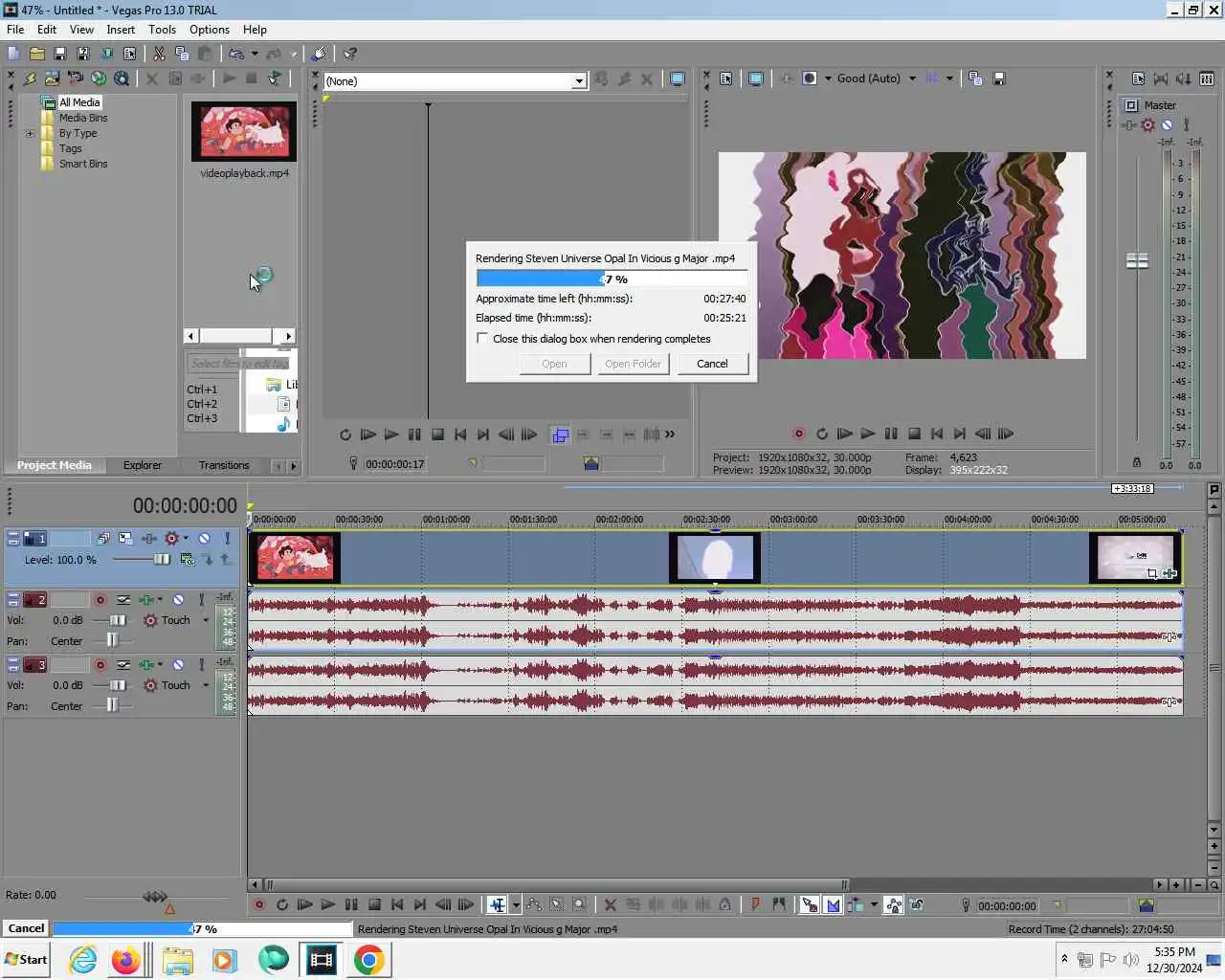1225x980 pixels.
Task: Open track 1 automation settings dropdown arrow
Action: [x=186, y=539]
